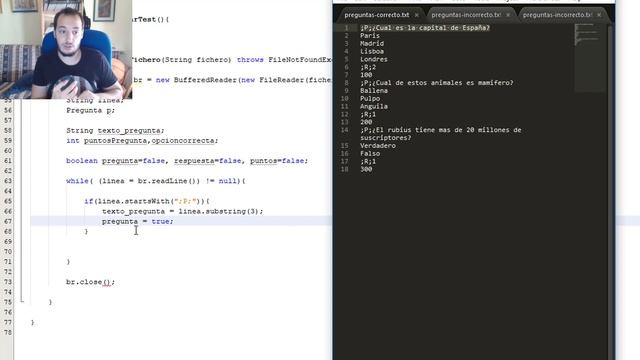Click the '200' points line
Viewport: 640px width, 360px height.
tap(366, 122)
